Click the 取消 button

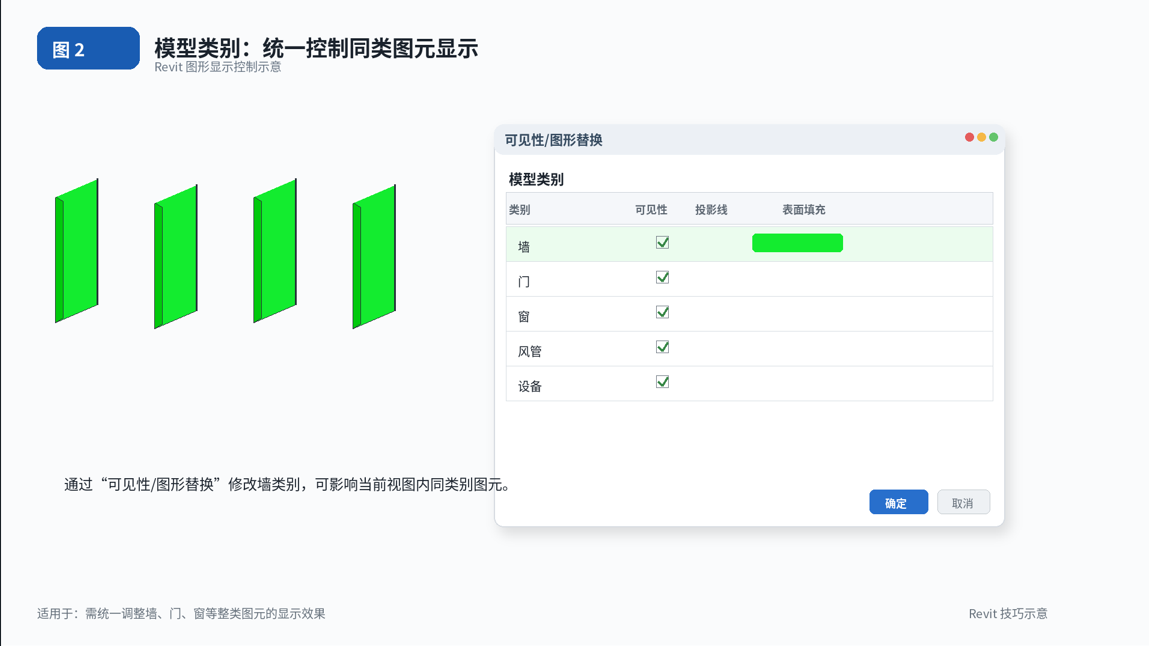[x=963, y=502]
